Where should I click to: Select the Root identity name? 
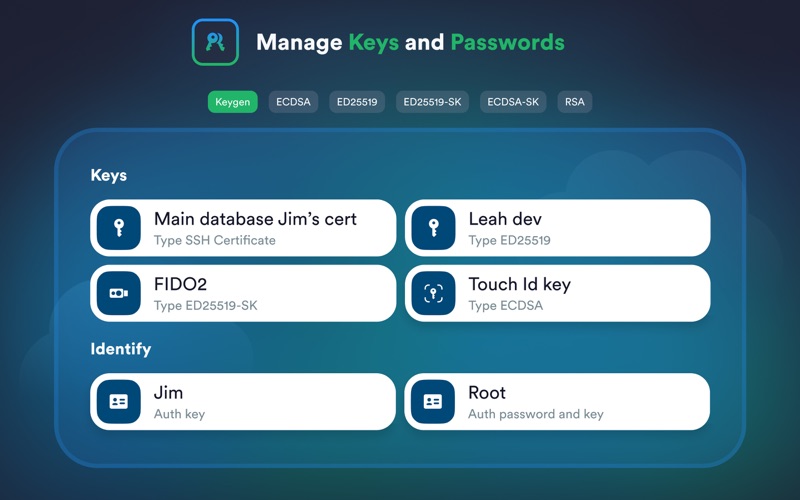click(x=487, y=392)
